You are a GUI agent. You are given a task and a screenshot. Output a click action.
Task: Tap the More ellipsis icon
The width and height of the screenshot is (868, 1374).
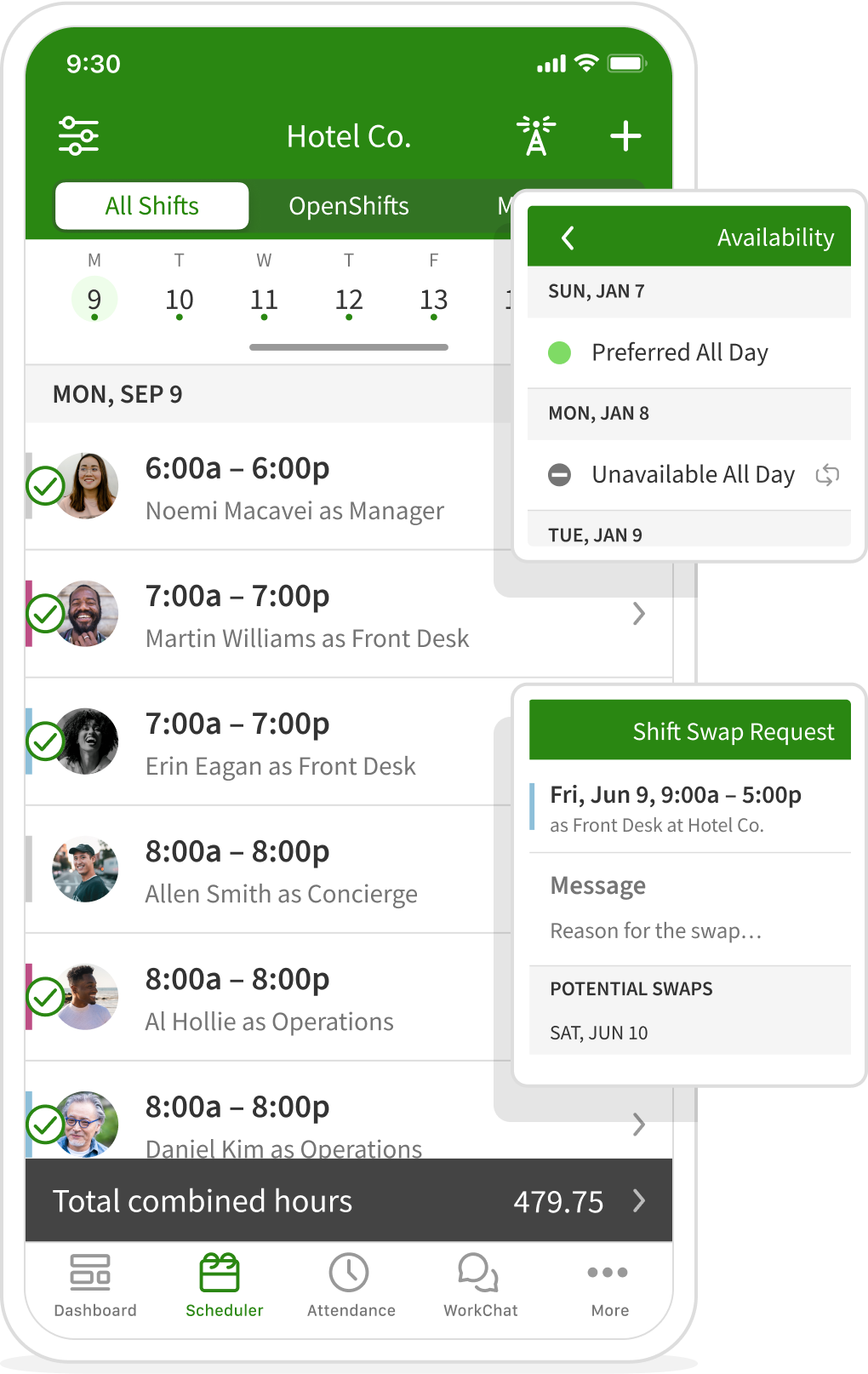click(x=608, y=1273)
